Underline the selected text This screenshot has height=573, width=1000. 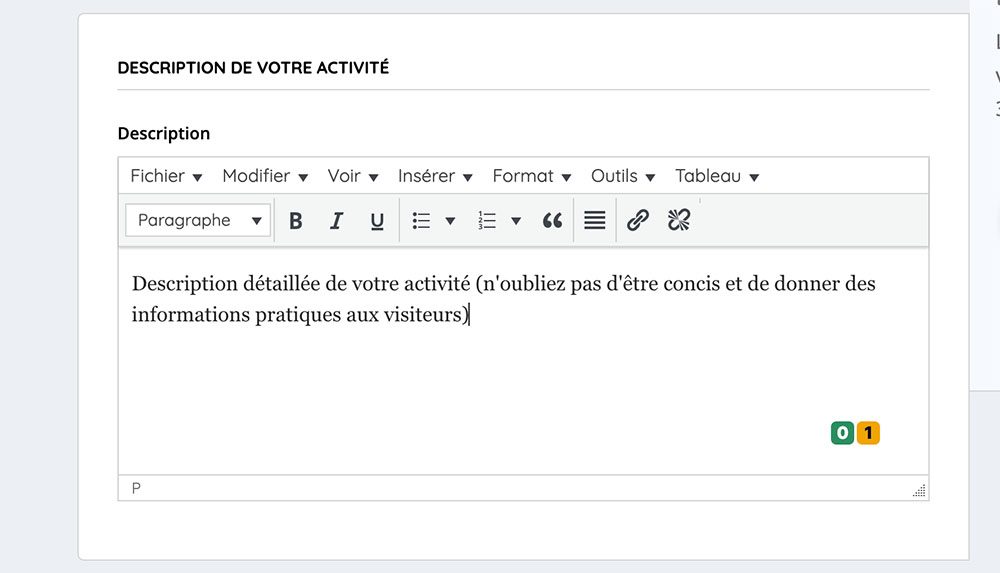(x=377, y=221)
